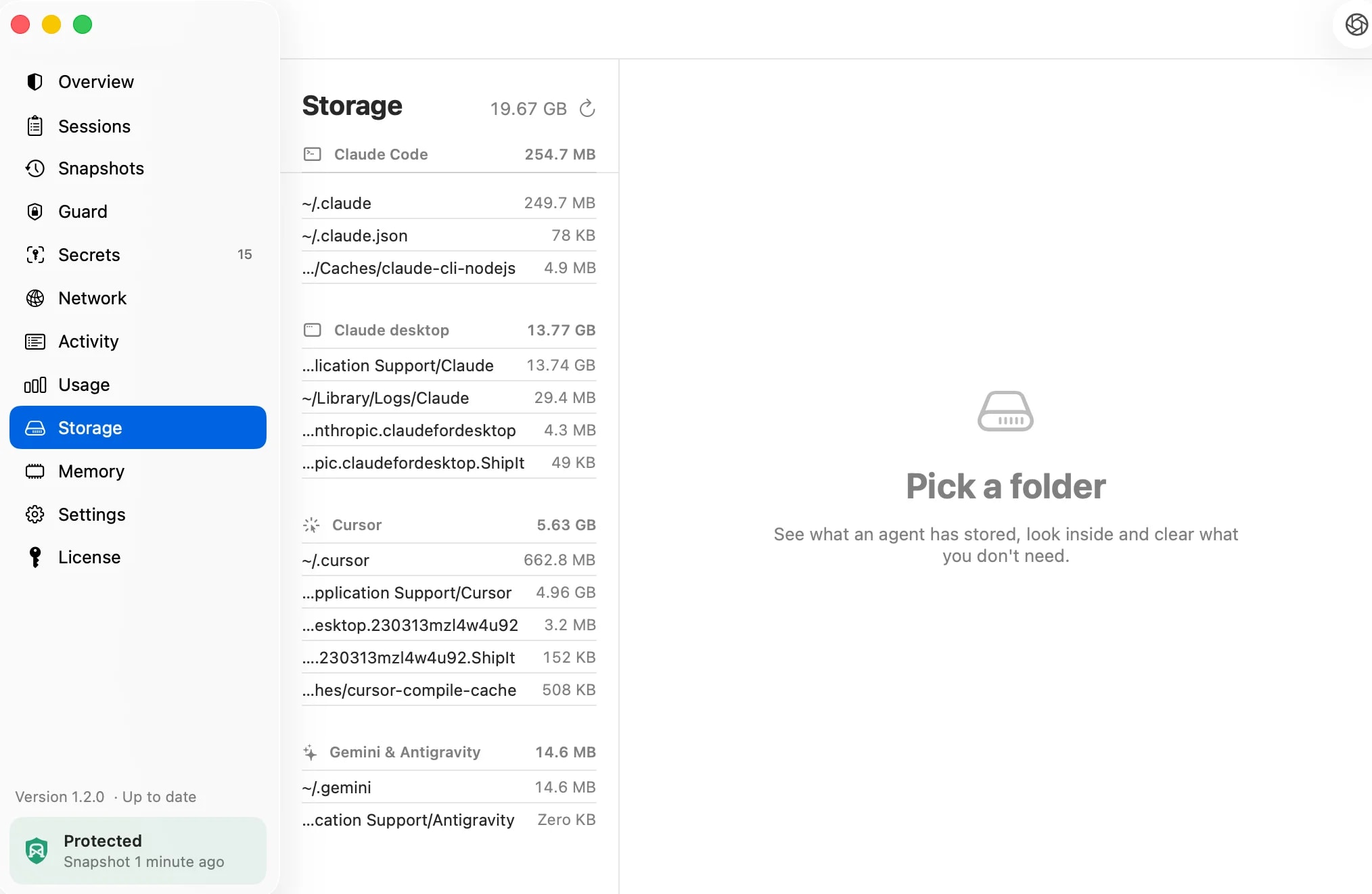Click the Version 1.2.0 Up to date text
The width and height of the screenshot is (1372, 894).
(106, 797)
